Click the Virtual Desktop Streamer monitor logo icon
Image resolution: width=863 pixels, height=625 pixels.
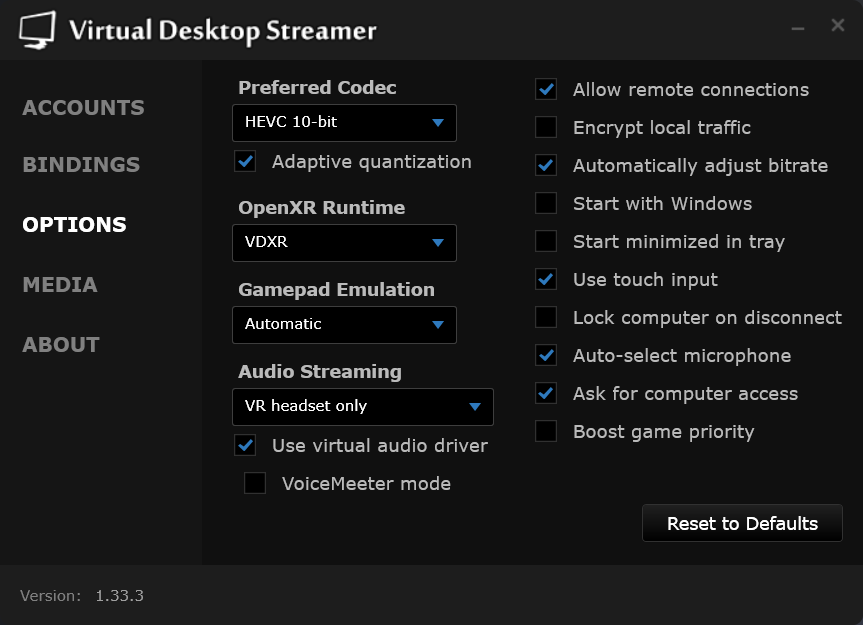click(38, 29)
